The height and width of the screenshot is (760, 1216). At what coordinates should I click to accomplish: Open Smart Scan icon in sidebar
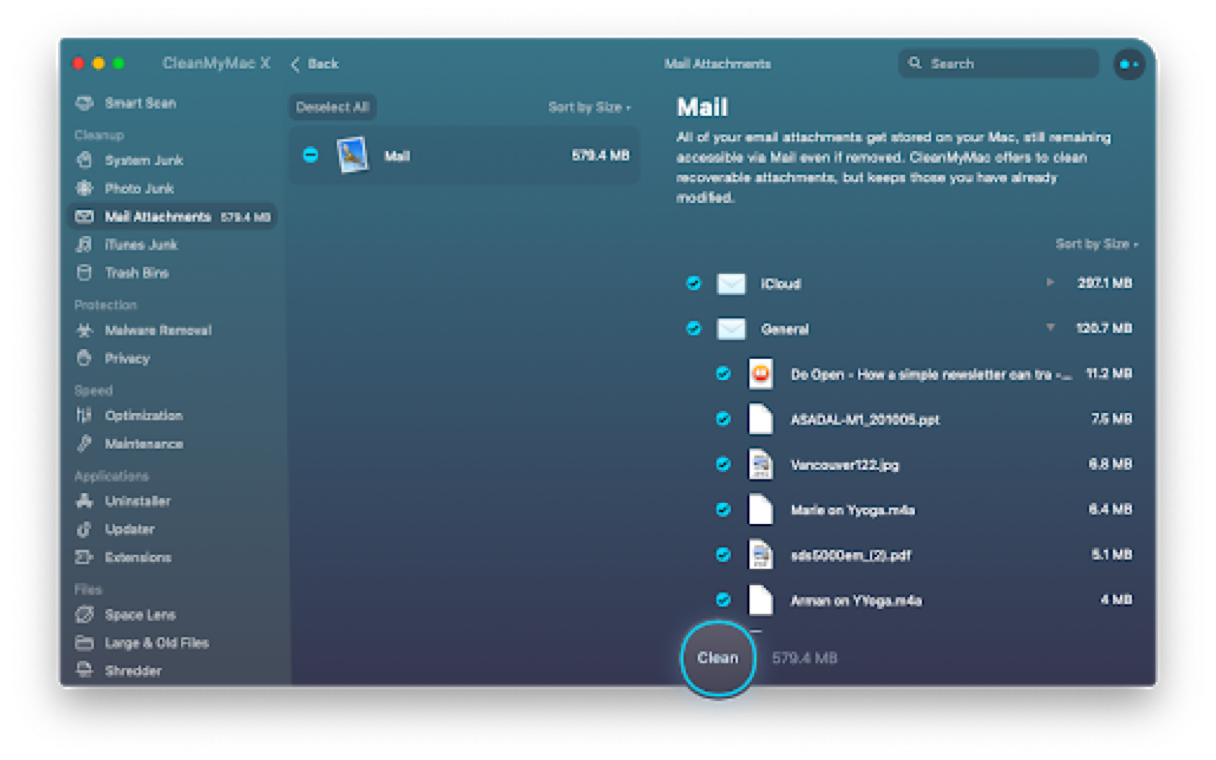85,103
